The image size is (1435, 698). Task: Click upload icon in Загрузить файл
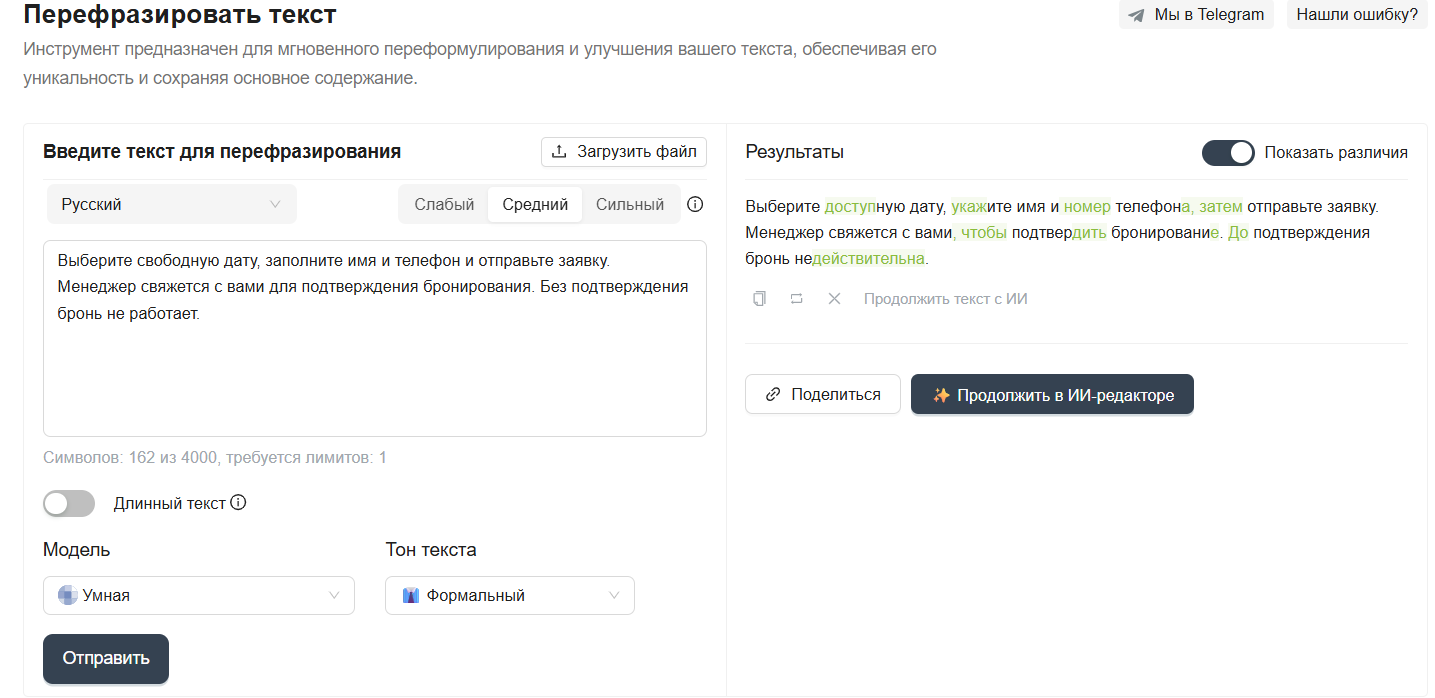point(559,152)
